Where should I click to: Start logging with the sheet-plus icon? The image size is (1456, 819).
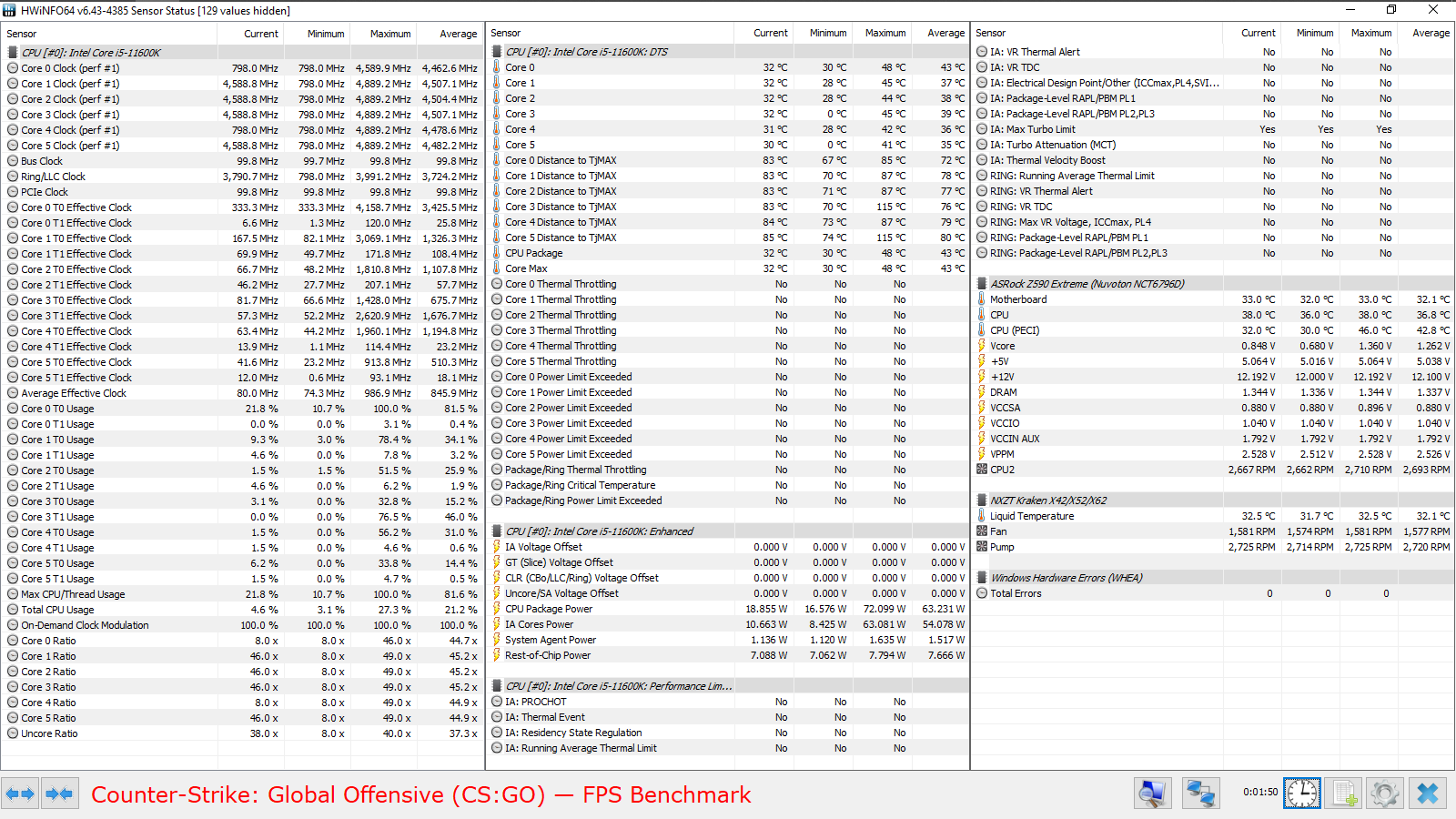point(1343,794)
